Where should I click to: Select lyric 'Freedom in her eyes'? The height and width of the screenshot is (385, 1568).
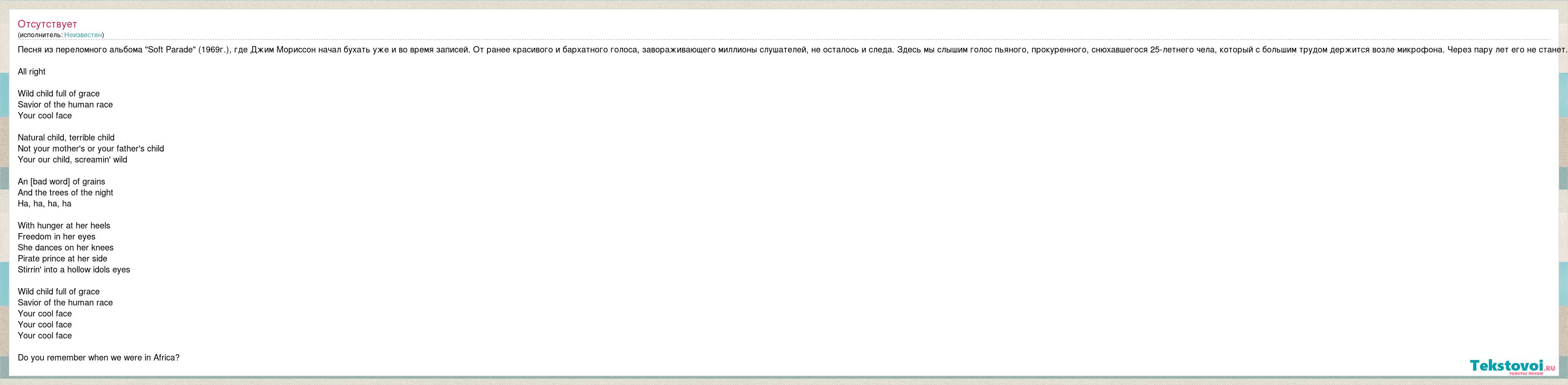click(x=57, y=236)
